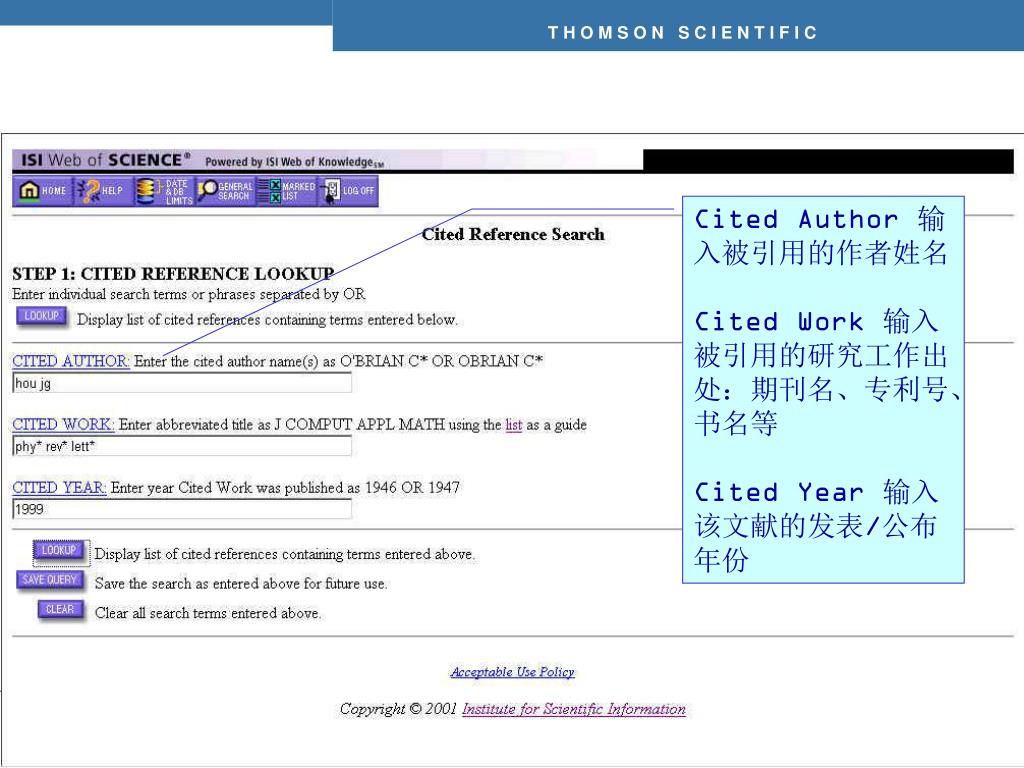Viewport: 1024px width, 768px height.
Task: Open Institute for Scientific Information link
Action: coord(574,709)
